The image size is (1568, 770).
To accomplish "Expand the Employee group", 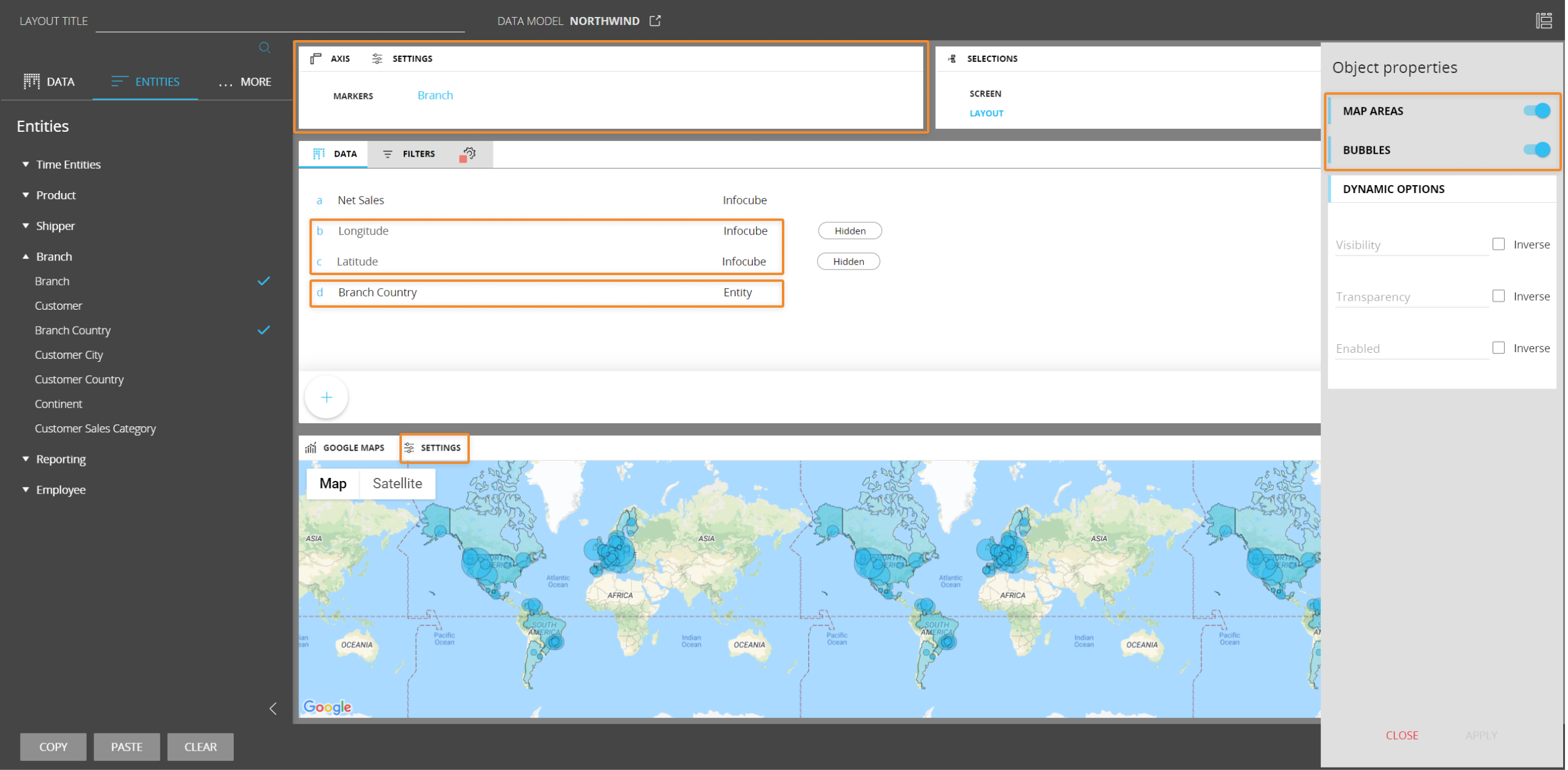I will click(25, 489).
